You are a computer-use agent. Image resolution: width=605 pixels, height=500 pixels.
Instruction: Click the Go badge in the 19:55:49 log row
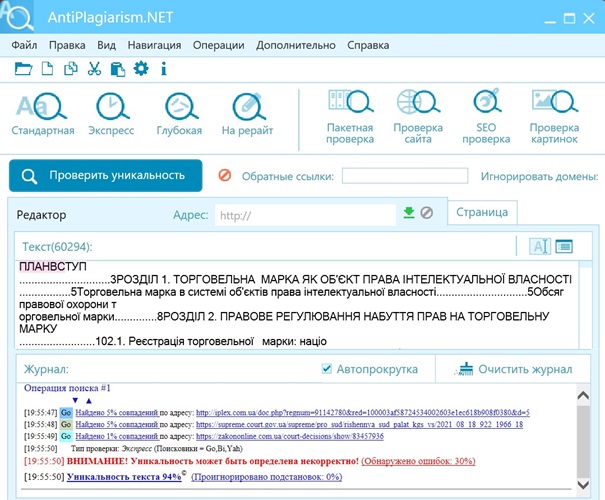[x=66, y=436]
